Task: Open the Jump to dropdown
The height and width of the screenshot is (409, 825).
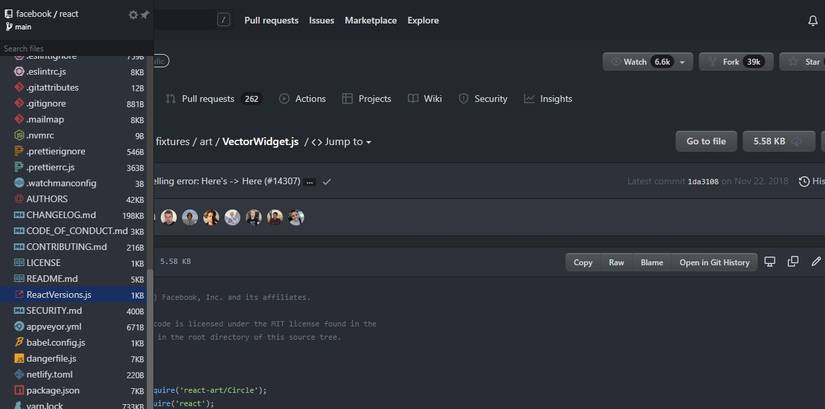Action: pos(341,142)
